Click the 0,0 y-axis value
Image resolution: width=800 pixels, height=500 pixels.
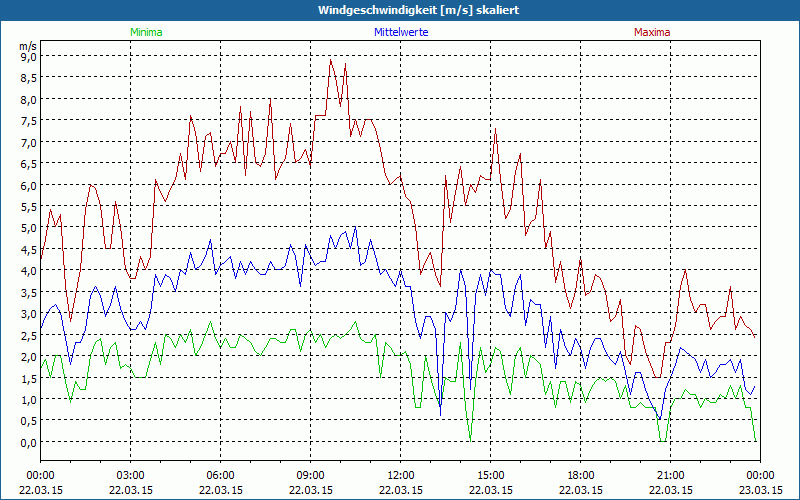tap(29, 442)
